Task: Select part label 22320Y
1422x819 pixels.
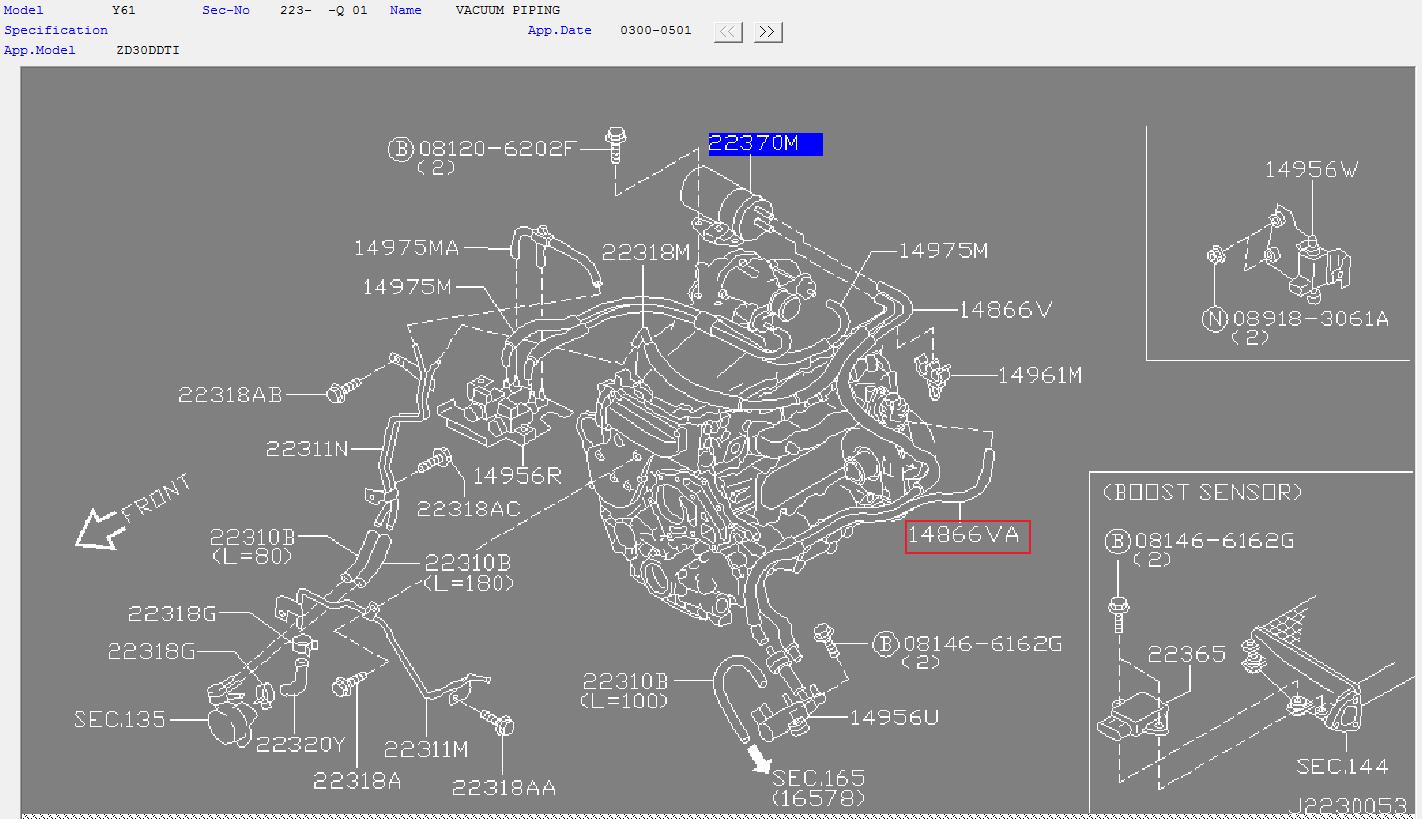Action: click(x=300, y=744)
